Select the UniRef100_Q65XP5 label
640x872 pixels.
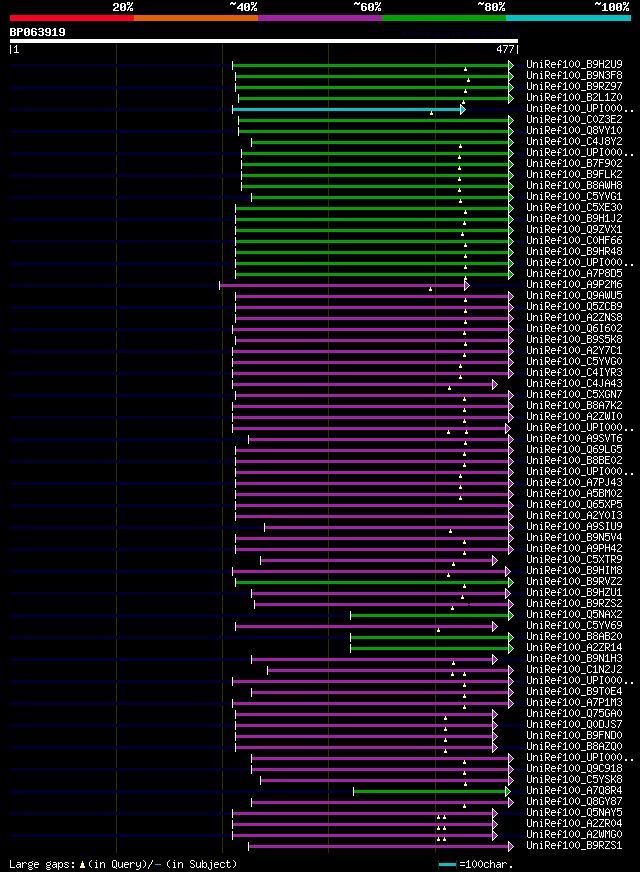(x=574, y=505)
